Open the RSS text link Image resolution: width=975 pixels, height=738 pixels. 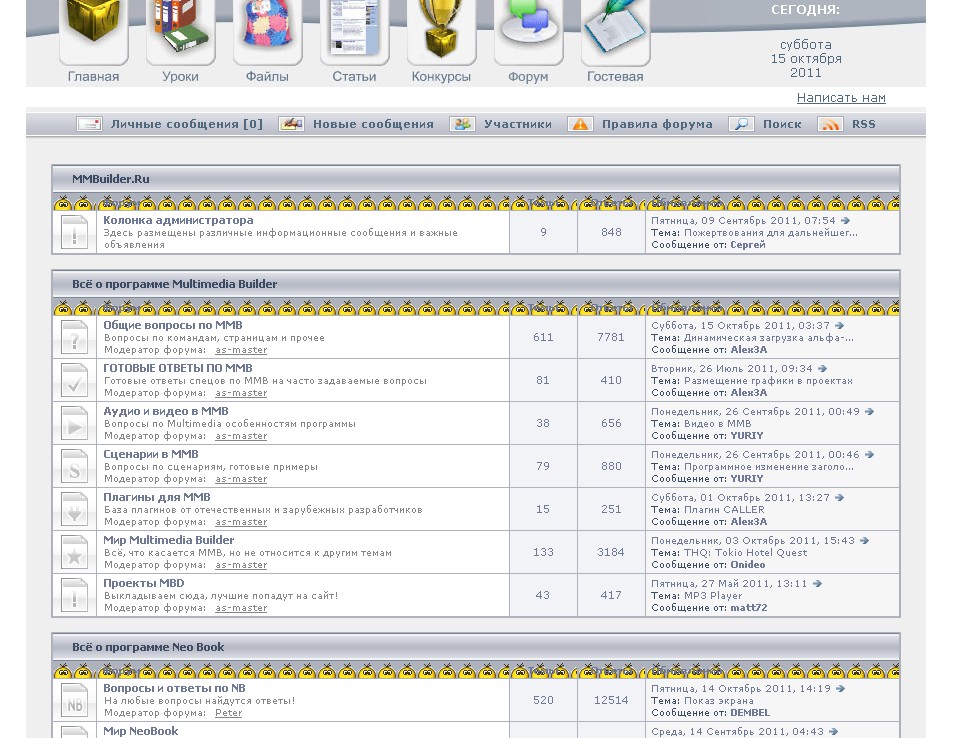[864, 124]
